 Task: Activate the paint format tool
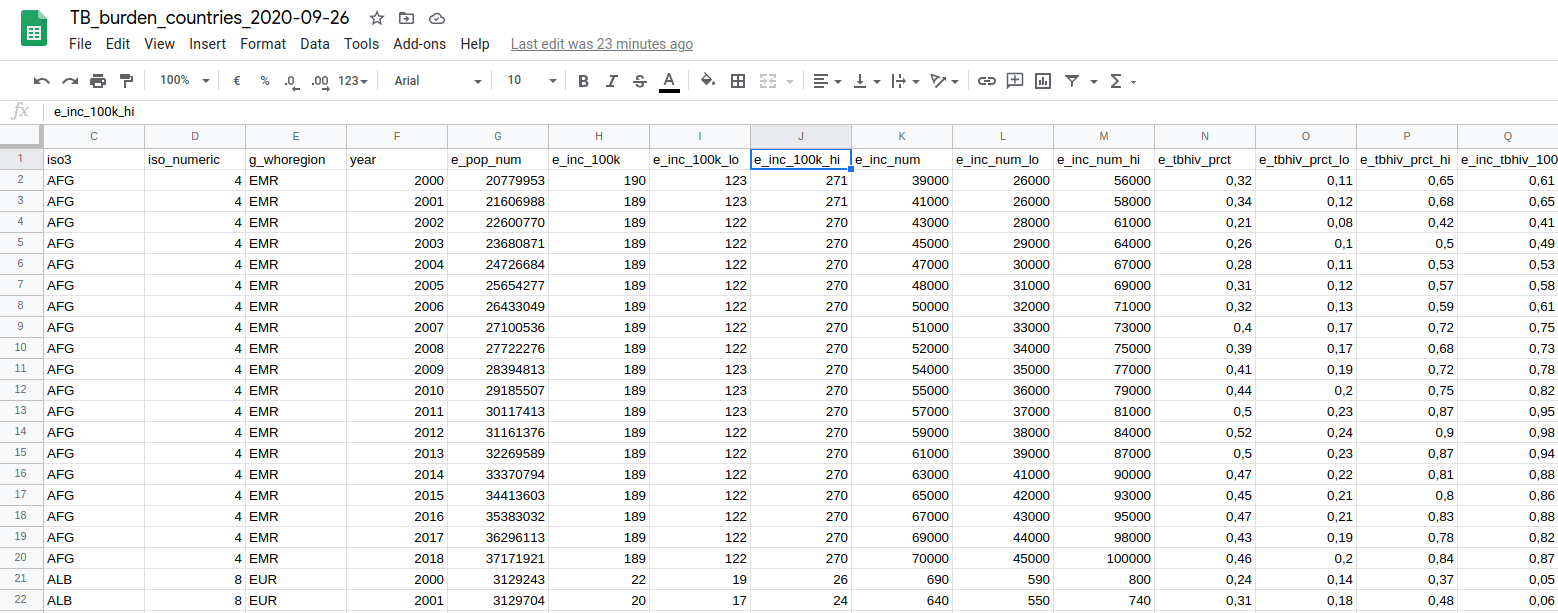(x=126, y=81)
